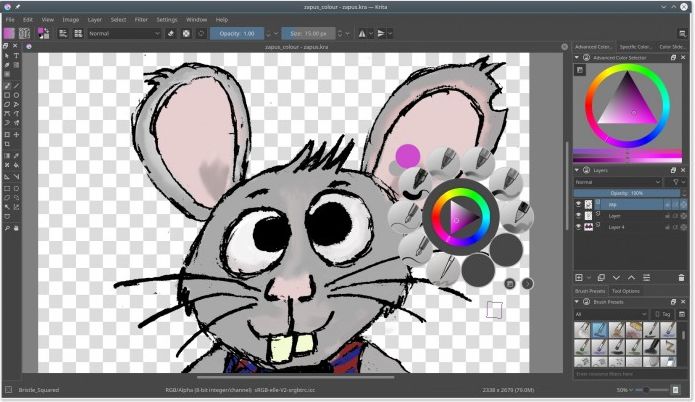Viewport: 695px width, 402px height.
Task: Select the Gradient tool in the toolbox
Action: click(x=7, y=156)
